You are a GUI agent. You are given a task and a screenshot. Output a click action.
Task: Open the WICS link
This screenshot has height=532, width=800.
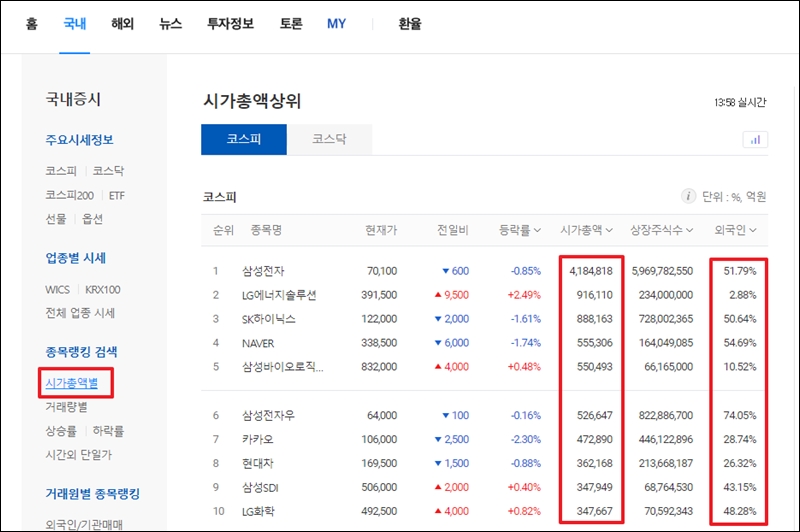57,290
